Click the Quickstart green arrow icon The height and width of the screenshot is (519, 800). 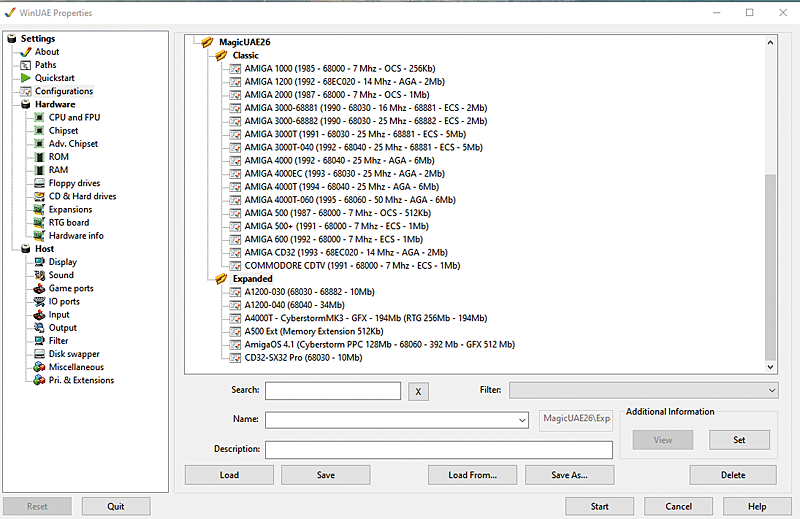26,78
